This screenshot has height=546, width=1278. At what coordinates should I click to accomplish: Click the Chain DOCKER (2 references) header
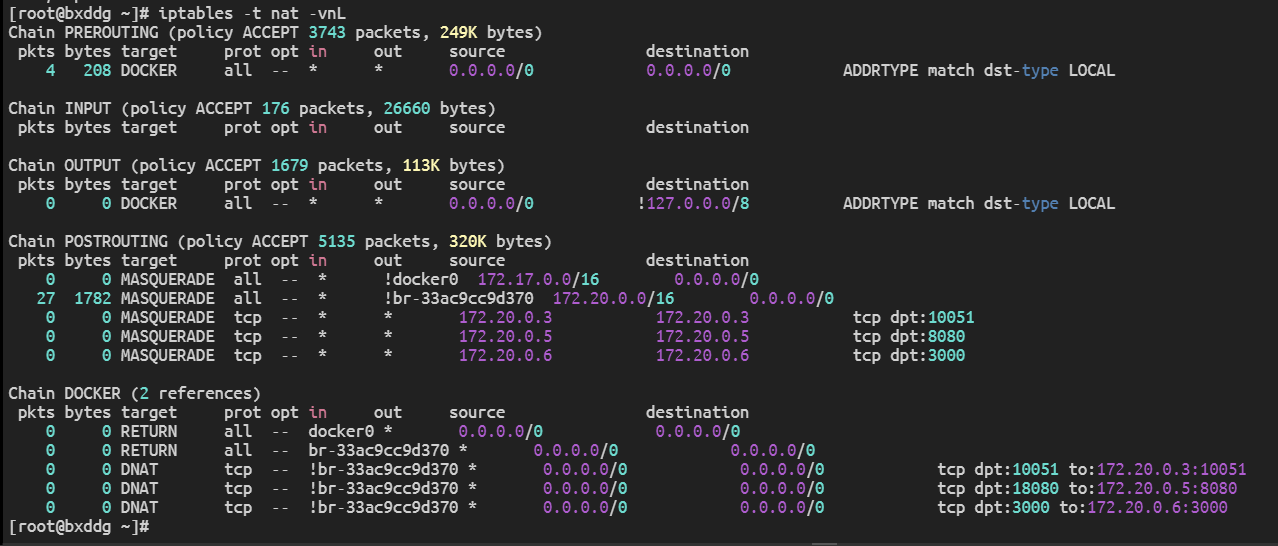(135, 393)
